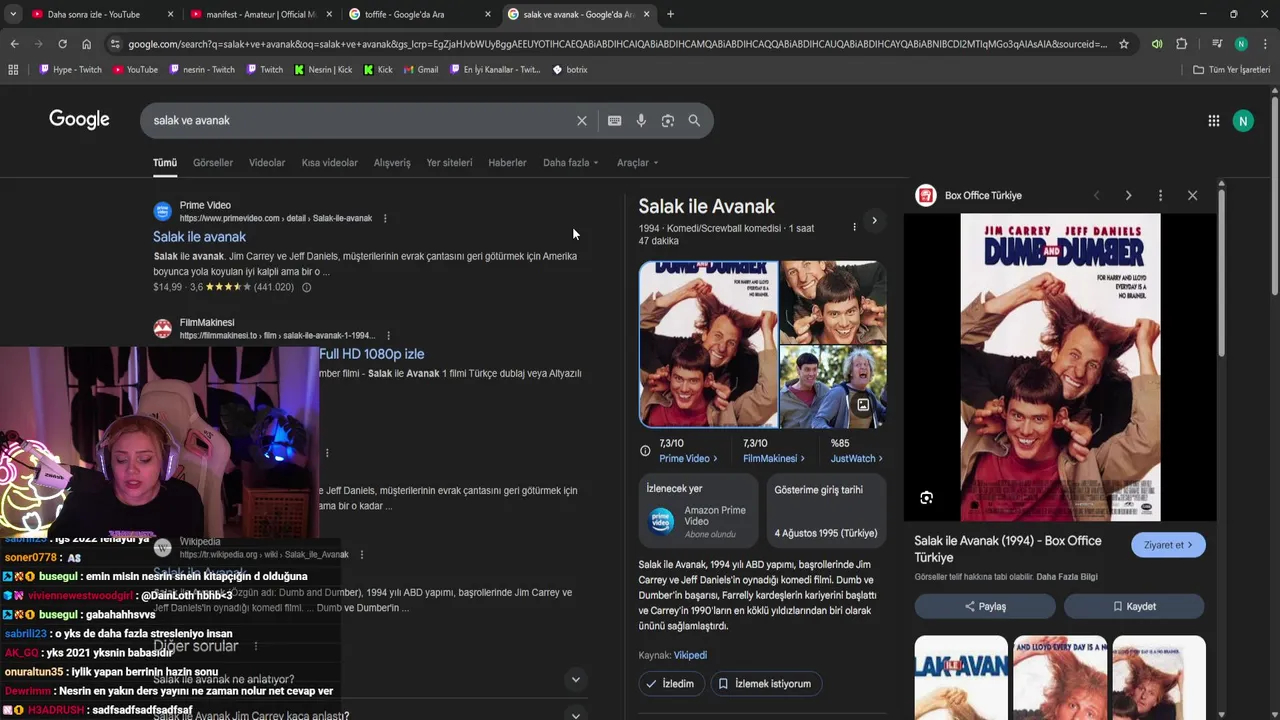Expand Araçlar tools dropdown
Screen dimensions: 1280x720
click(x=637, y=163)
